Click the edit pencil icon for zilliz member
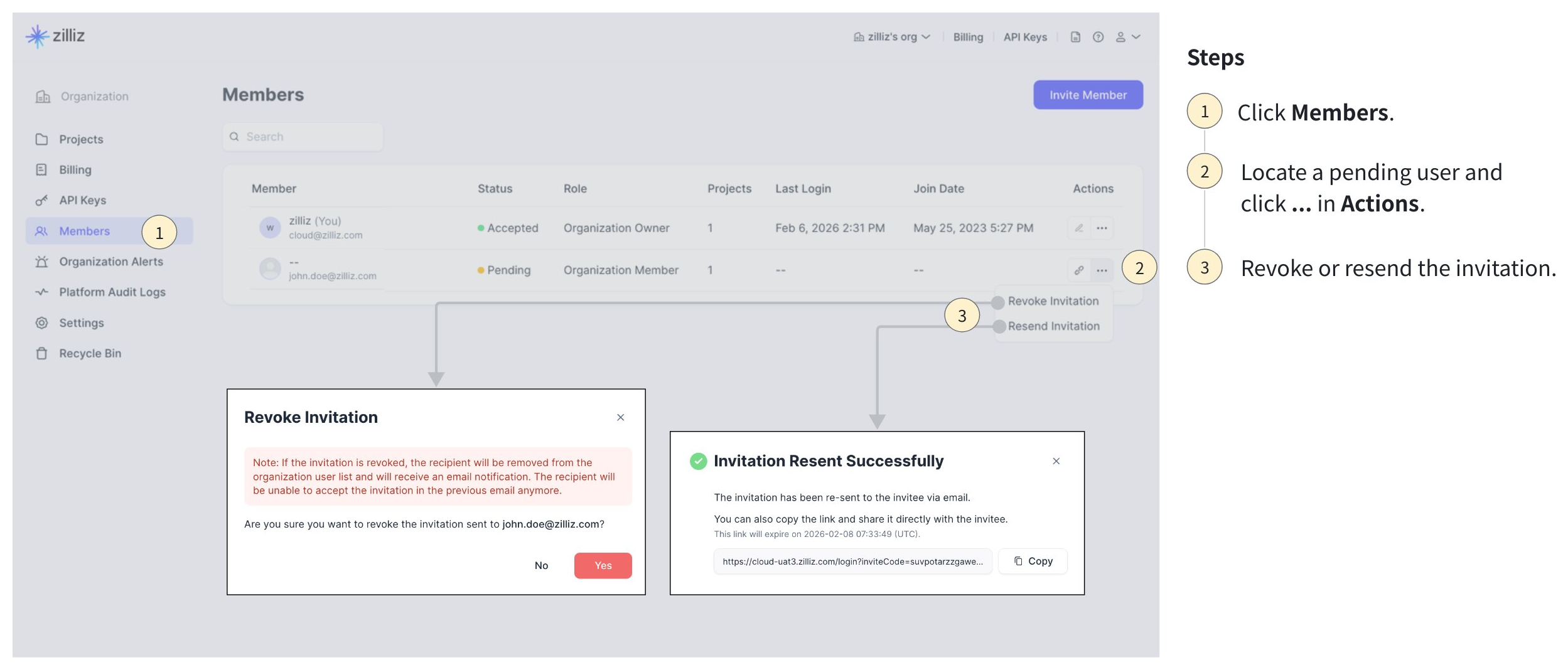 (1078, 228)
